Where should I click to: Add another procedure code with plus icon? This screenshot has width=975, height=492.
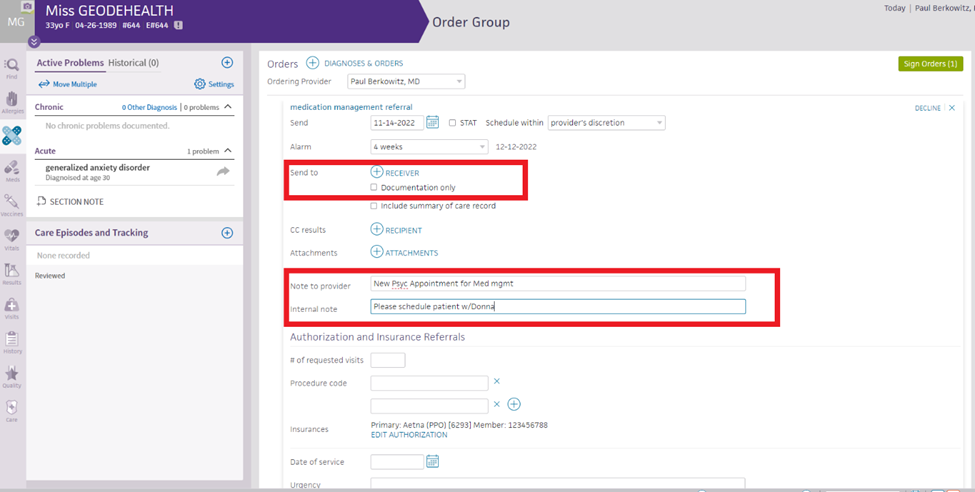(514, 404)
